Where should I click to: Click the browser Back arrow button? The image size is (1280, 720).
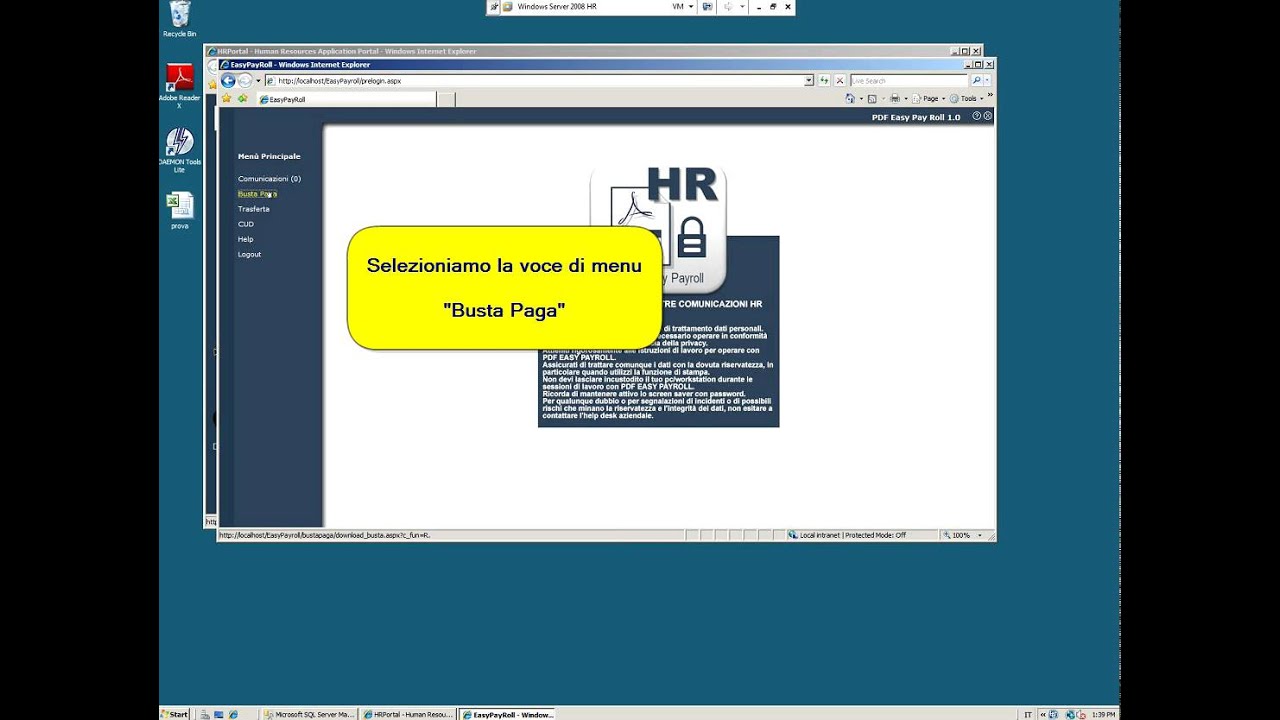[228, 80]
